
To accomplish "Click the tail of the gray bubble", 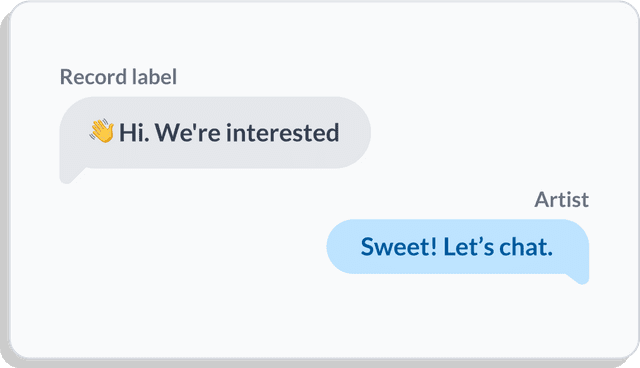I will (x=70, y=175).
